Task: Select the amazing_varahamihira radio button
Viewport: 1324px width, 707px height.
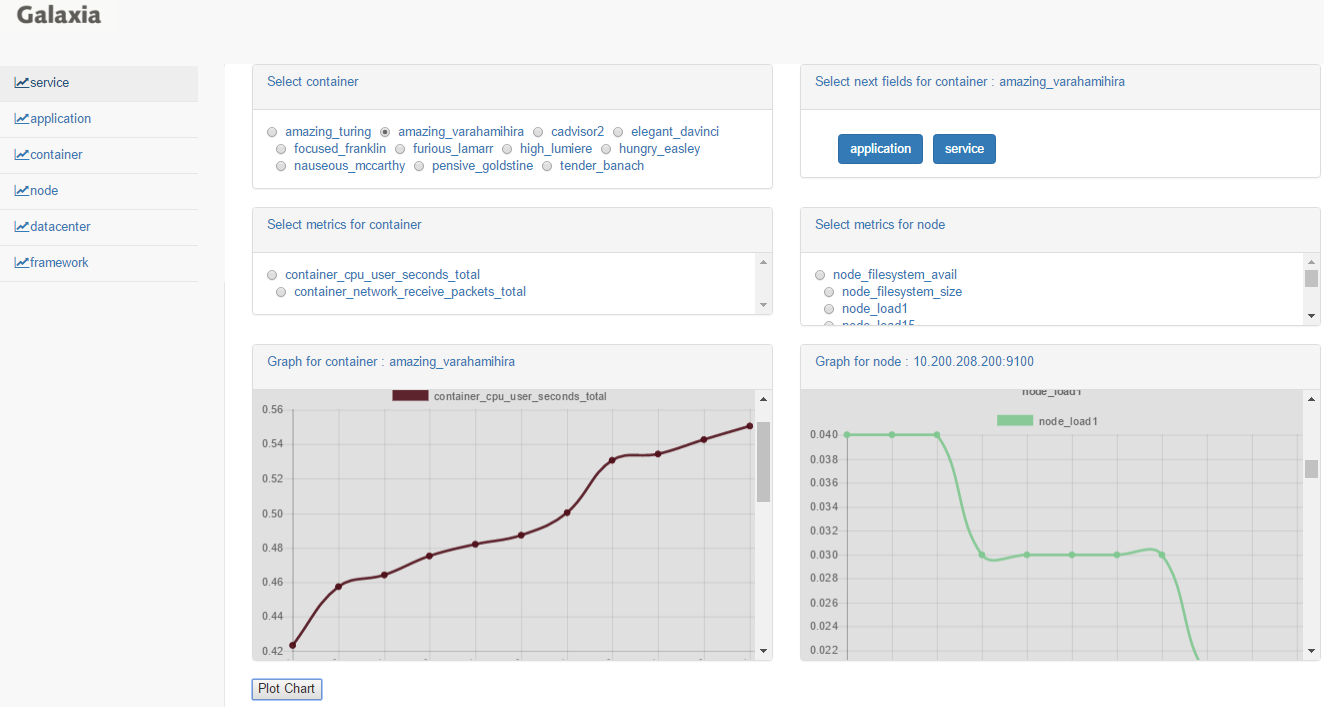Action: (385, 132)
